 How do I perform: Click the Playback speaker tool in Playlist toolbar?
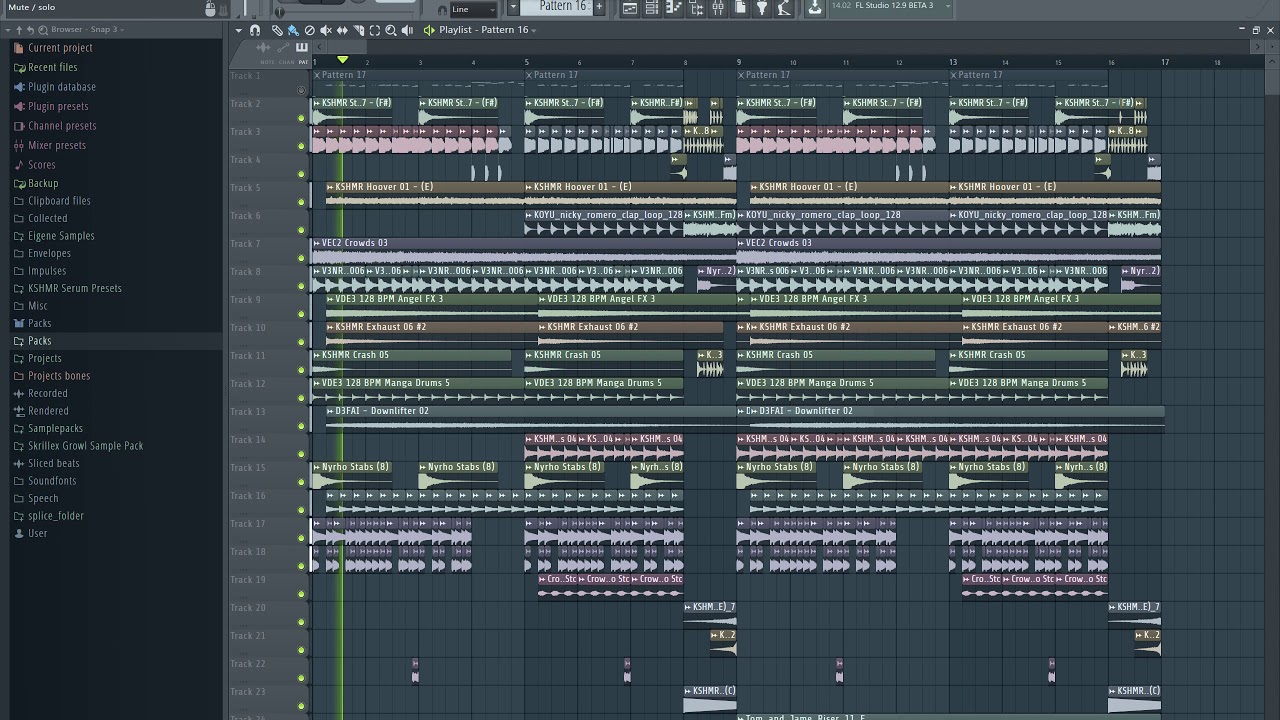pyautogui.click(x=407, y=30)
